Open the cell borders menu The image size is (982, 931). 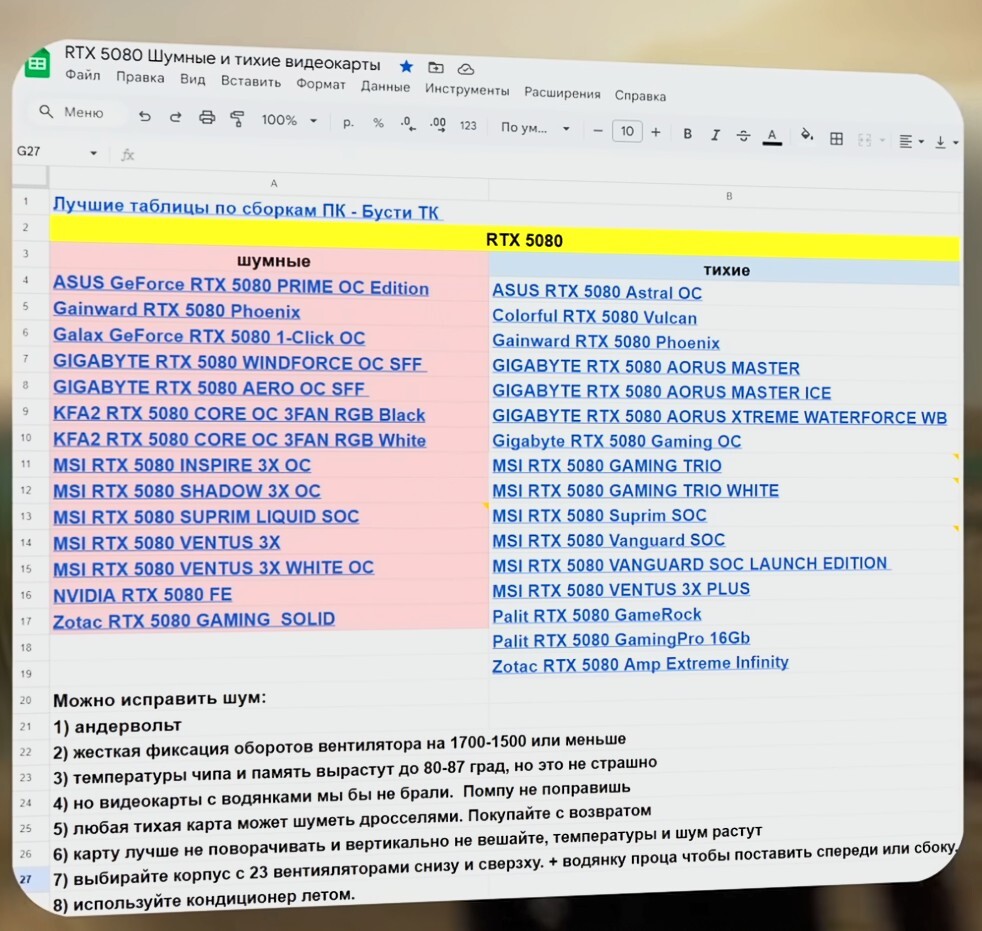click(x=836, y=138)
